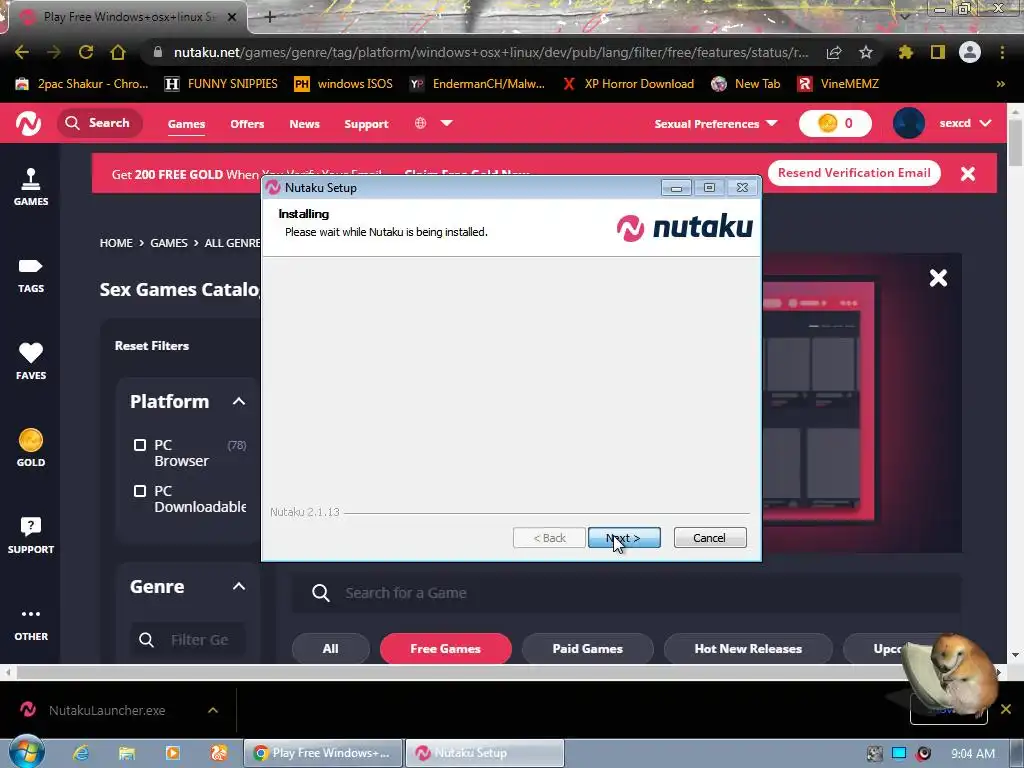Select the Free Games filter tab
This screenshot has width=1024, height=768.
pos(445,648)
